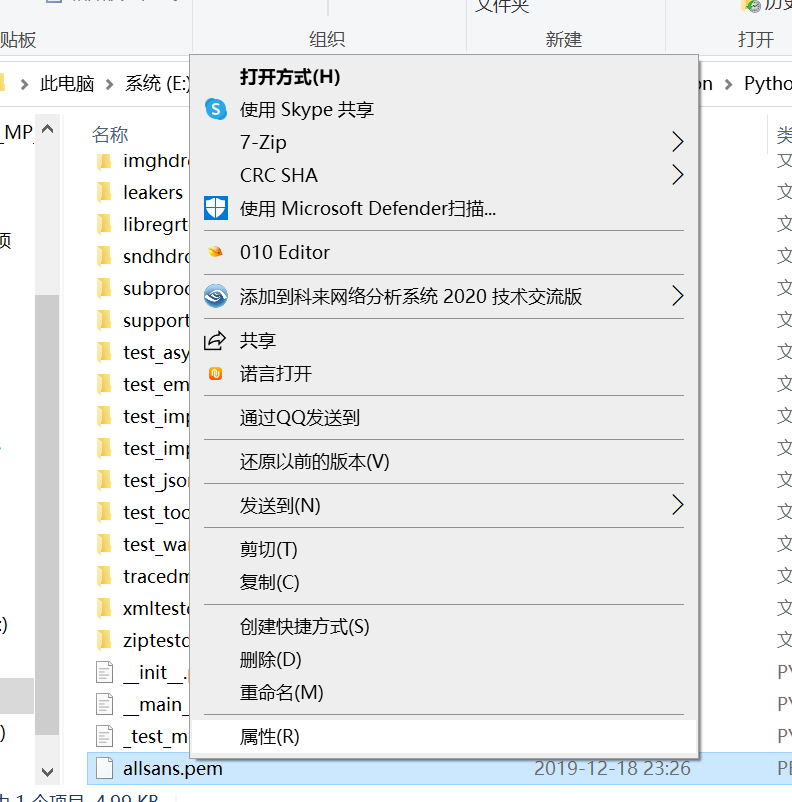This screenshot has height=802, width=792.
Task: Click the _test_m file icon
Action: click(x=104, y=737)
